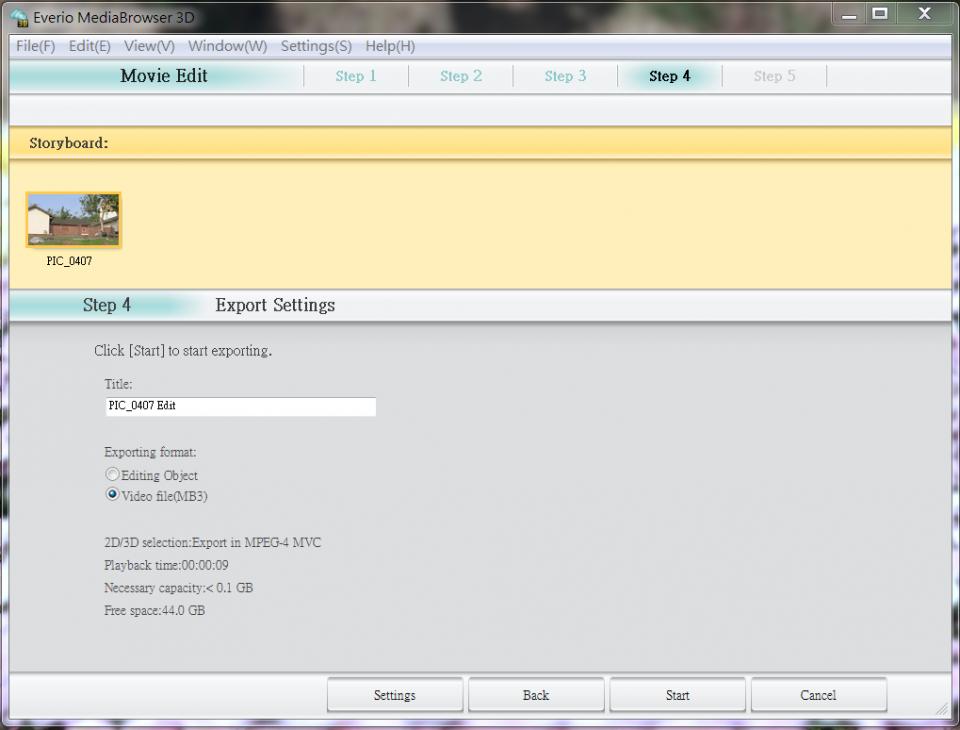Image resolution: width=960 pixels, height=730 pixels.
Task: Jump to the Step 2 tab
Action: (x=461, y=76)
